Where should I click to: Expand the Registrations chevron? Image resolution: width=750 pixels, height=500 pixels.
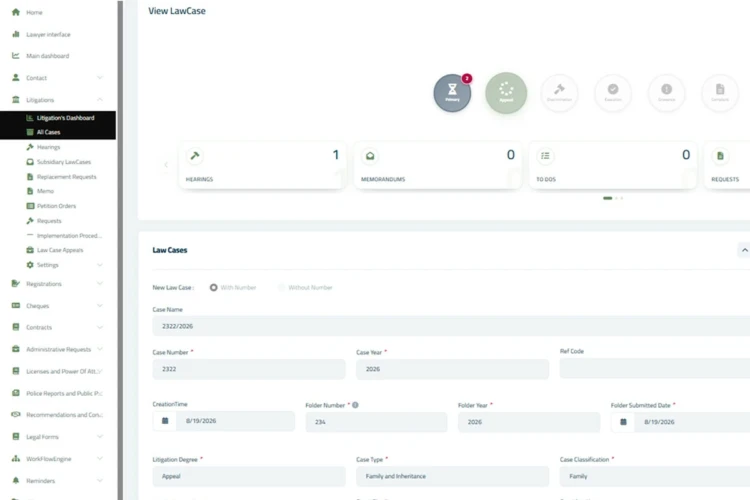(99, 283)
